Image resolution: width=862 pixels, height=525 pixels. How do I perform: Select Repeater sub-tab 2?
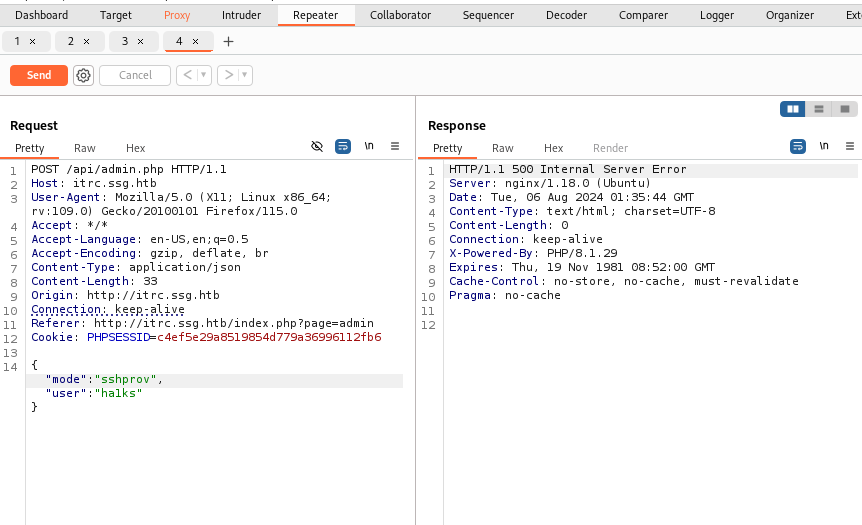click(71, 41)
